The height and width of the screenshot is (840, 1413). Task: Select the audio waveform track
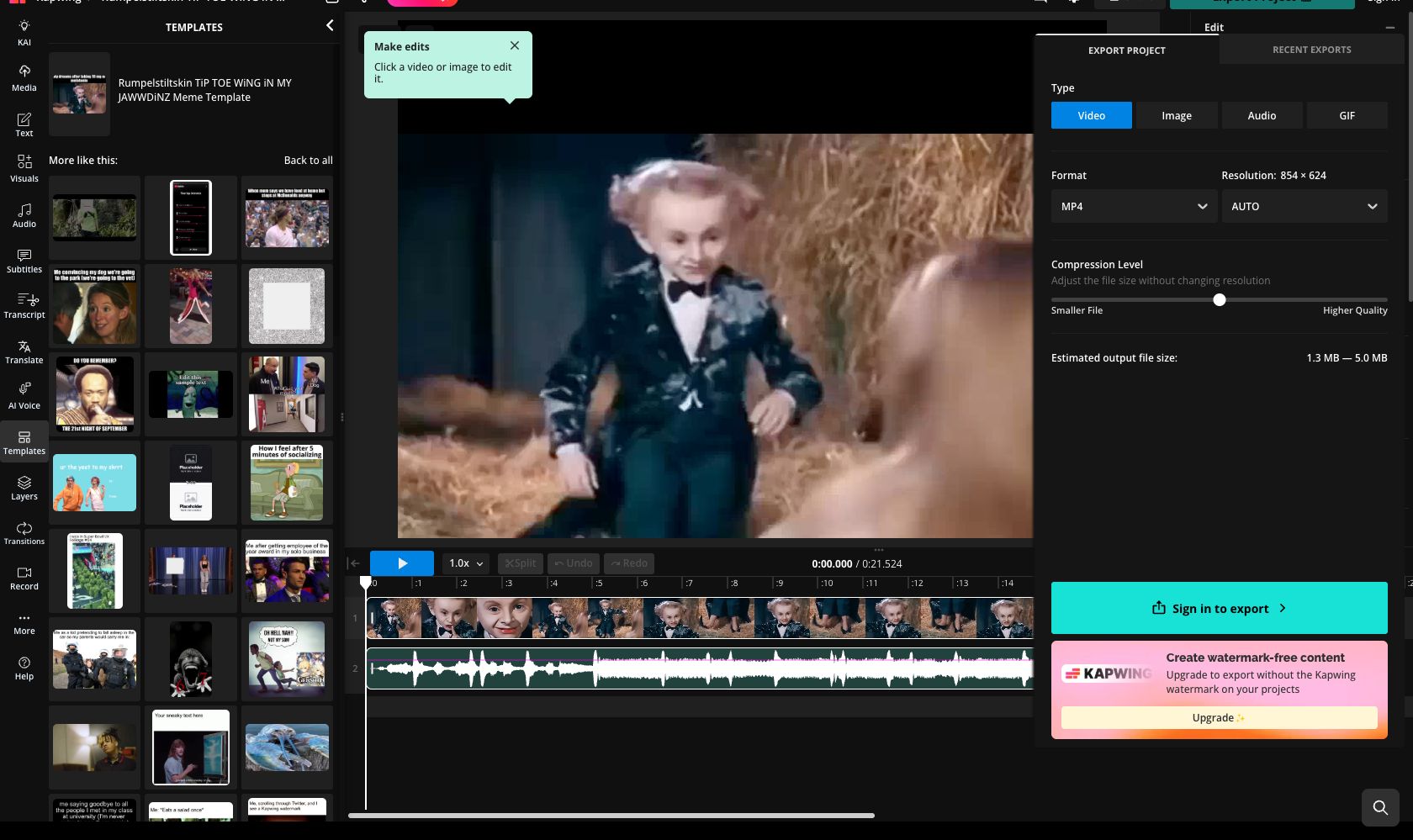[x=700, y=668]
